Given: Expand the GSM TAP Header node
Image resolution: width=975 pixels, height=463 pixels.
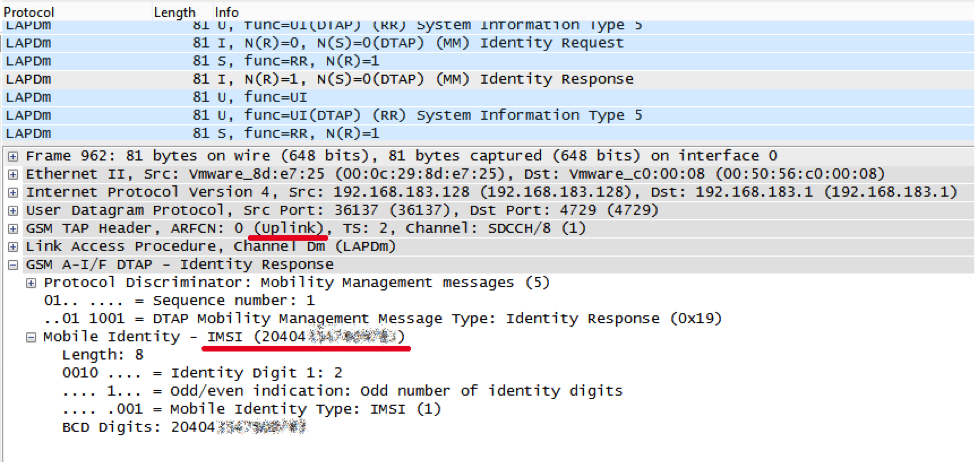Looking at the screenshot, I should (x=13, y=228).
